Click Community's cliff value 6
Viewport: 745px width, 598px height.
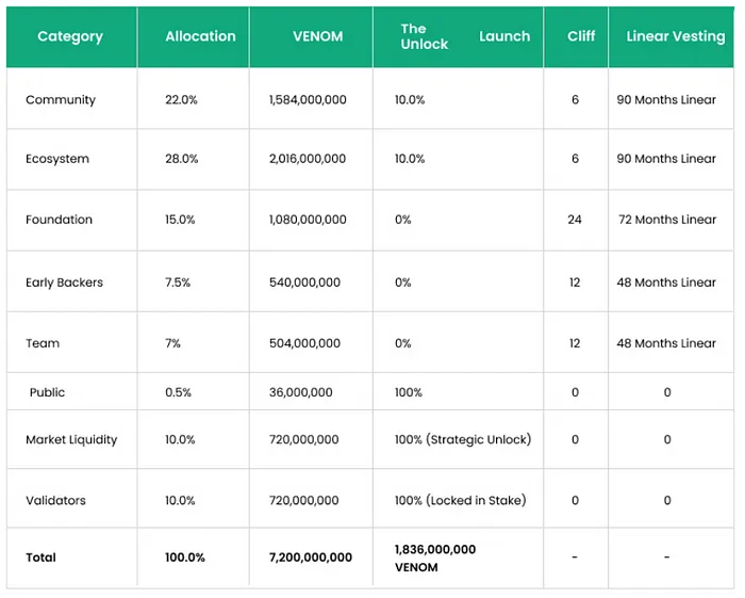(575, 100)
